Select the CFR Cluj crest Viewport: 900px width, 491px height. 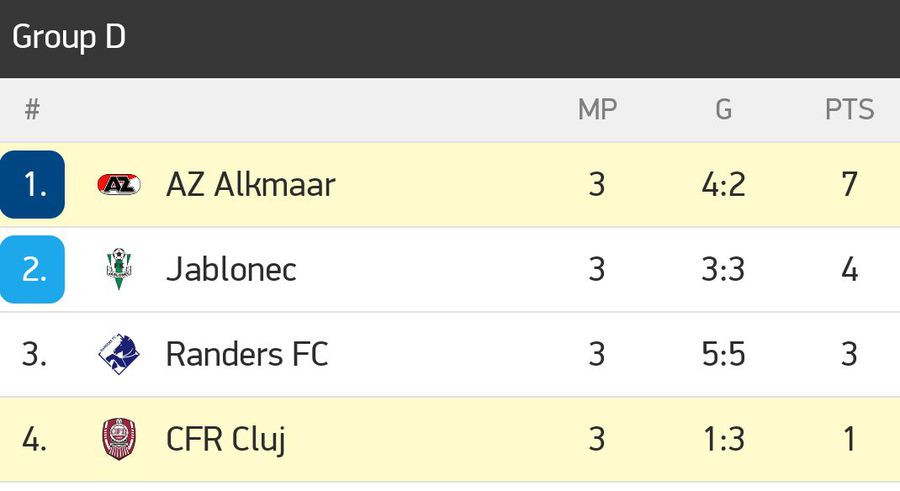119,439
